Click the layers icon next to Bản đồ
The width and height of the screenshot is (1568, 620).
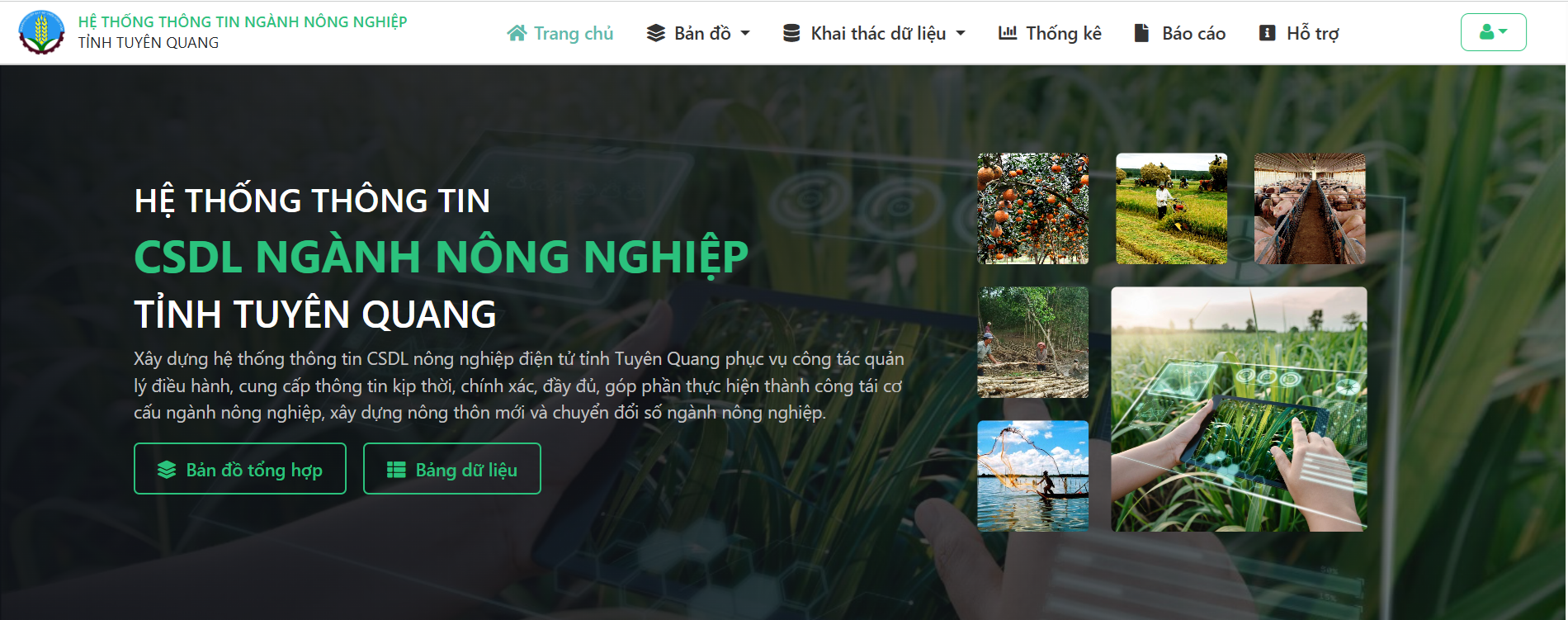(x=656, y=33)
